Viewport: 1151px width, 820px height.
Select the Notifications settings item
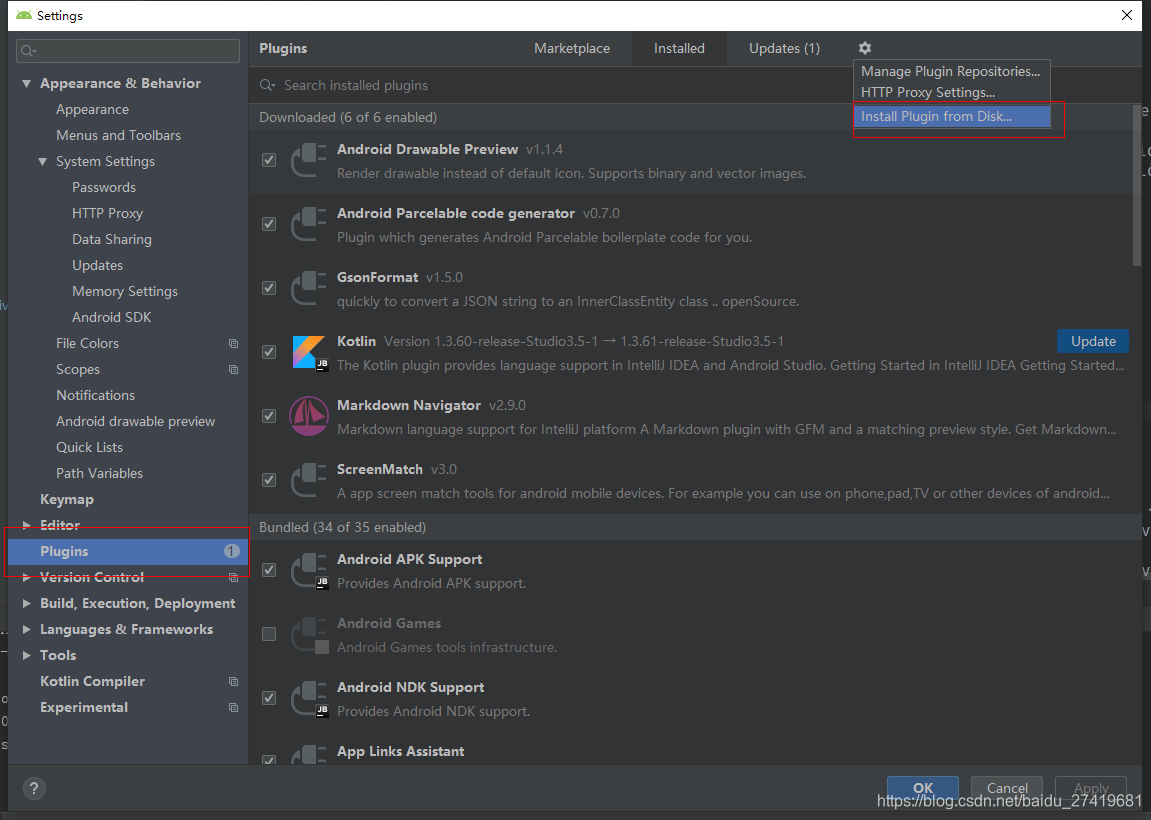95,396
